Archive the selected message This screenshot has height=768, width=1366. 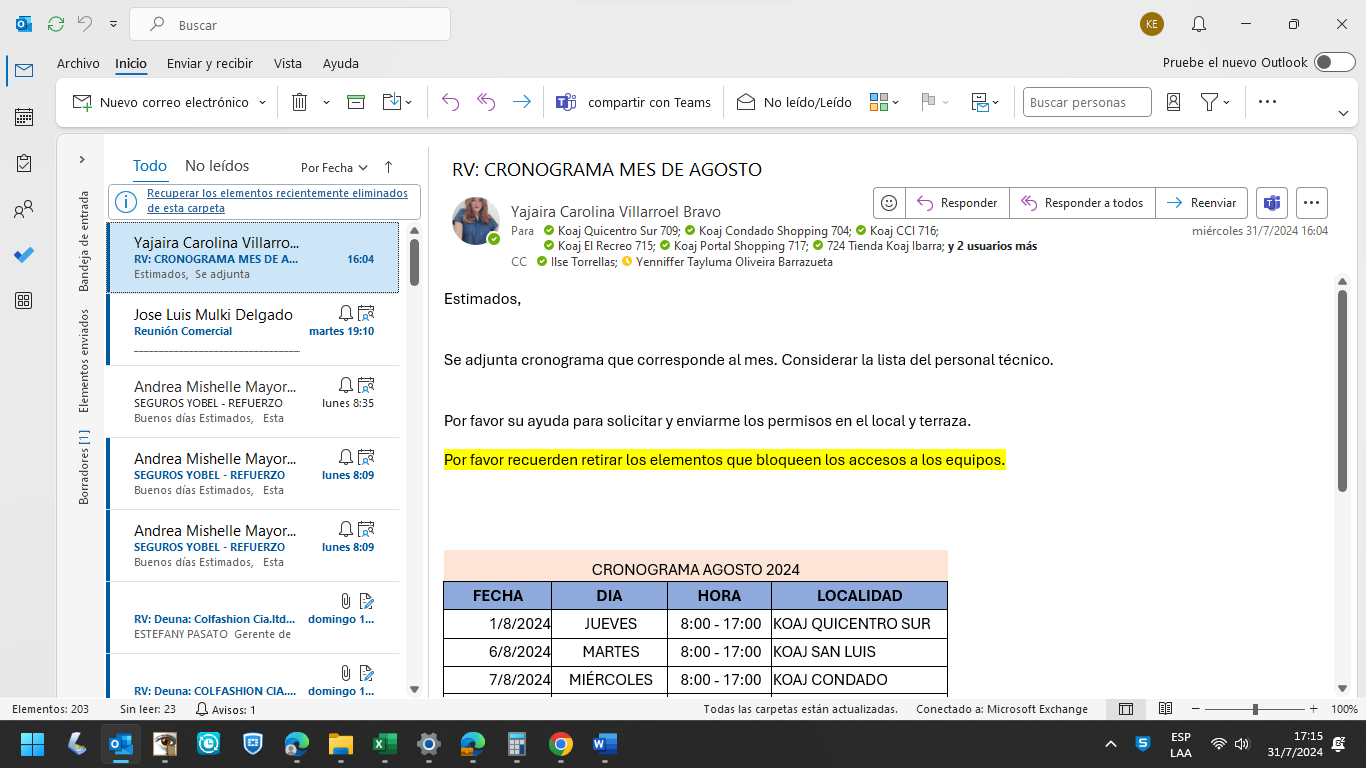tap(356, 102)
